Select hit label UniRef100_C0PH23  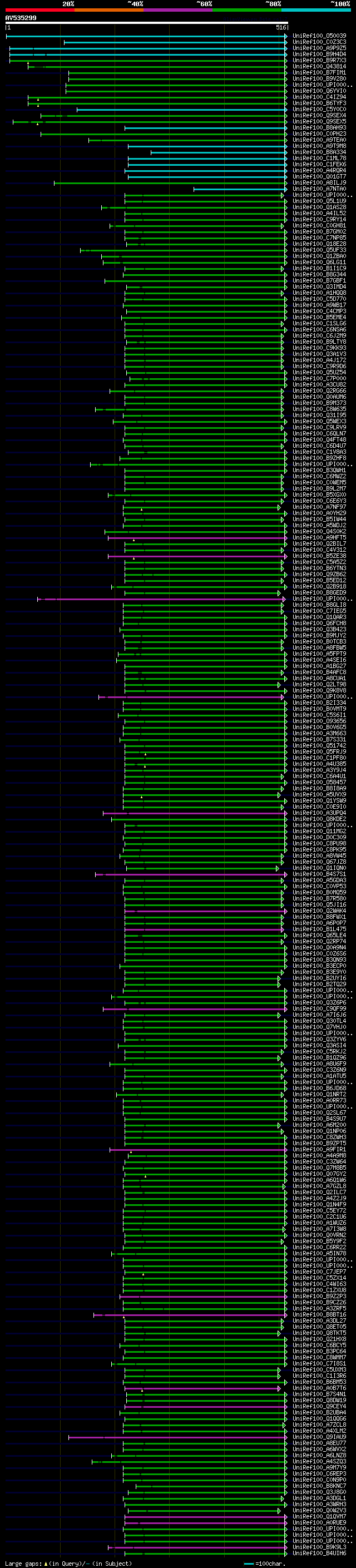tap(319, 134)
